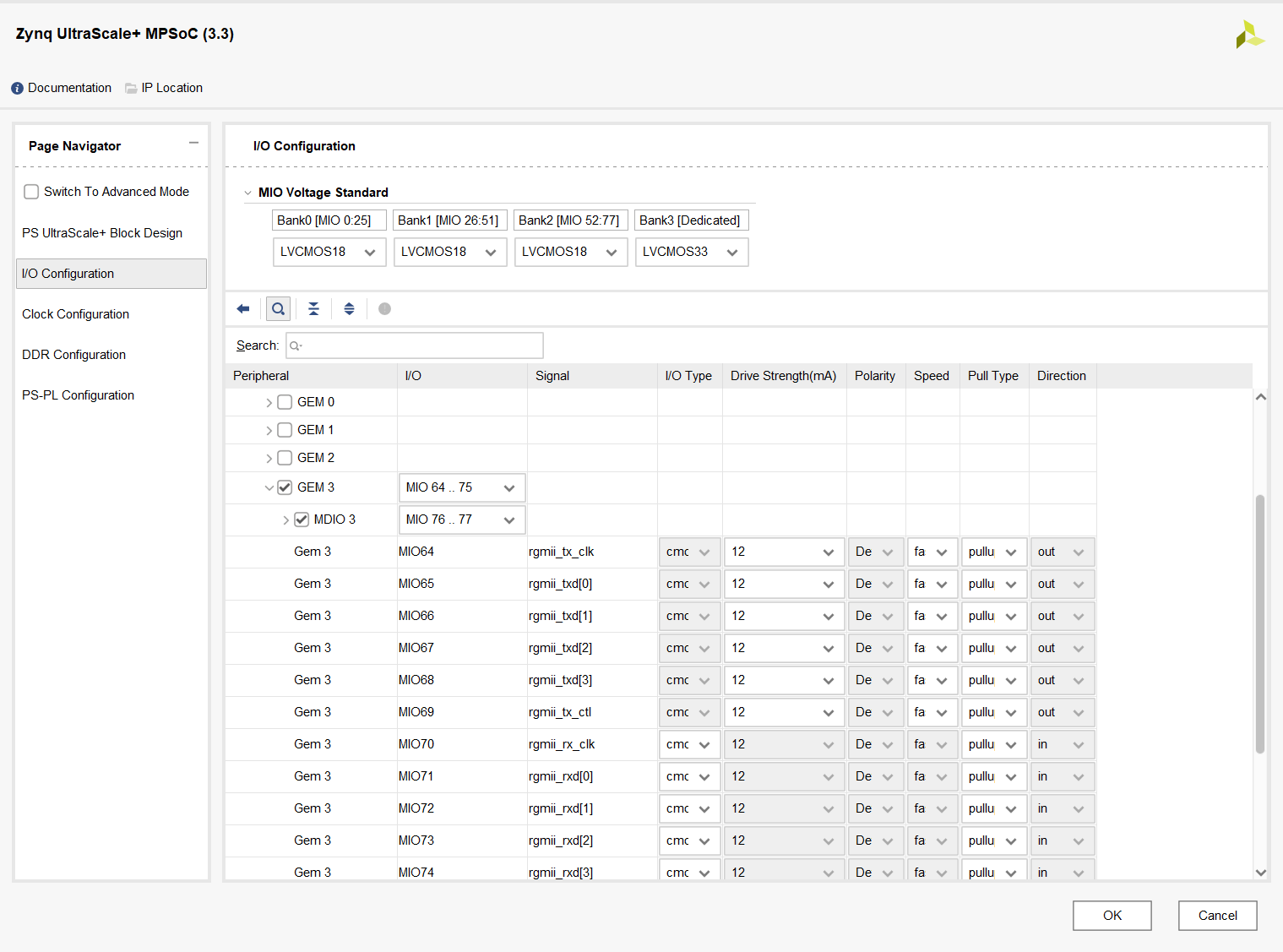Screen dimensions: 1283x952
Task: Enable Switch To Advanced Mode checkbox
Action: (31, 192)
